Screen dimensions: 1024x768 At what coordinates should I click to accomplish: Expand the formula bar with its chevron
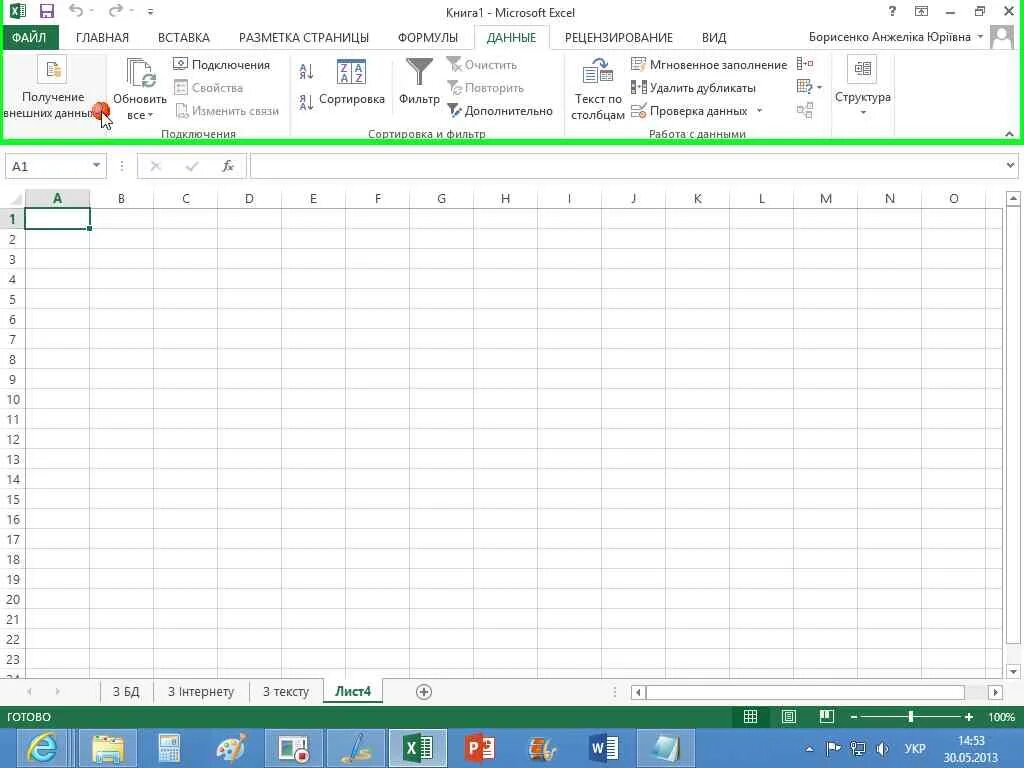[x=1011, y=166]
